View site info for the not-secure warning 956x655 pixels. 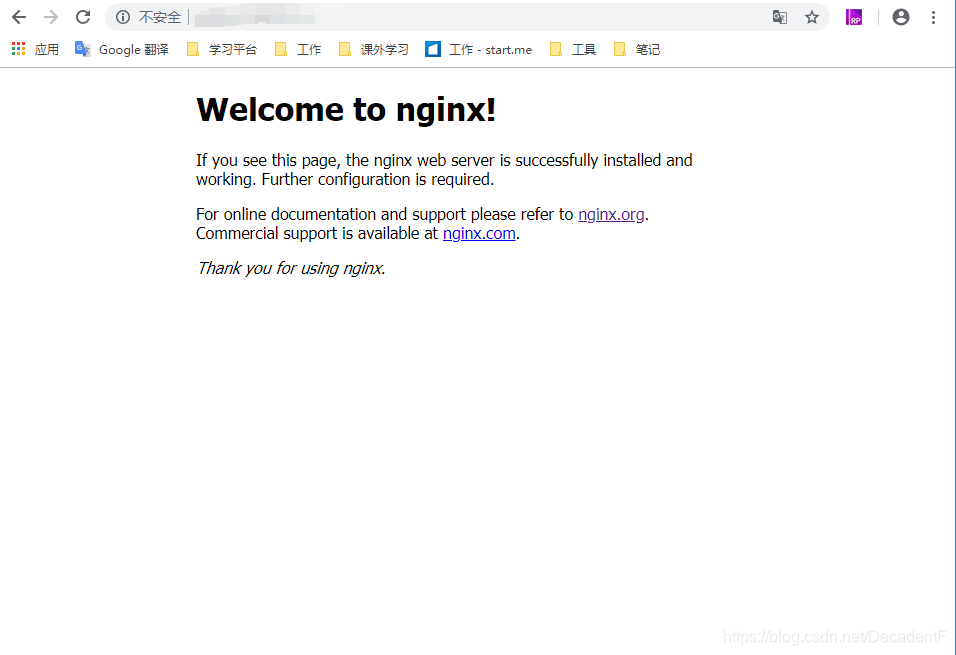click(123, 17)
